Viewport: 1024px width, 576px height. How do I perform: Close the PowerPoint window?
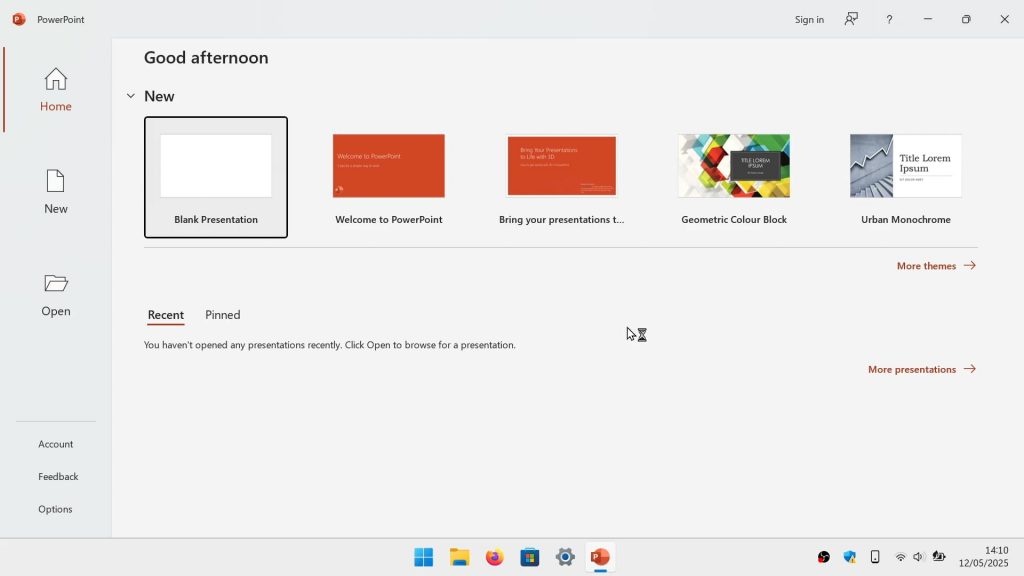coord(1004,20)
